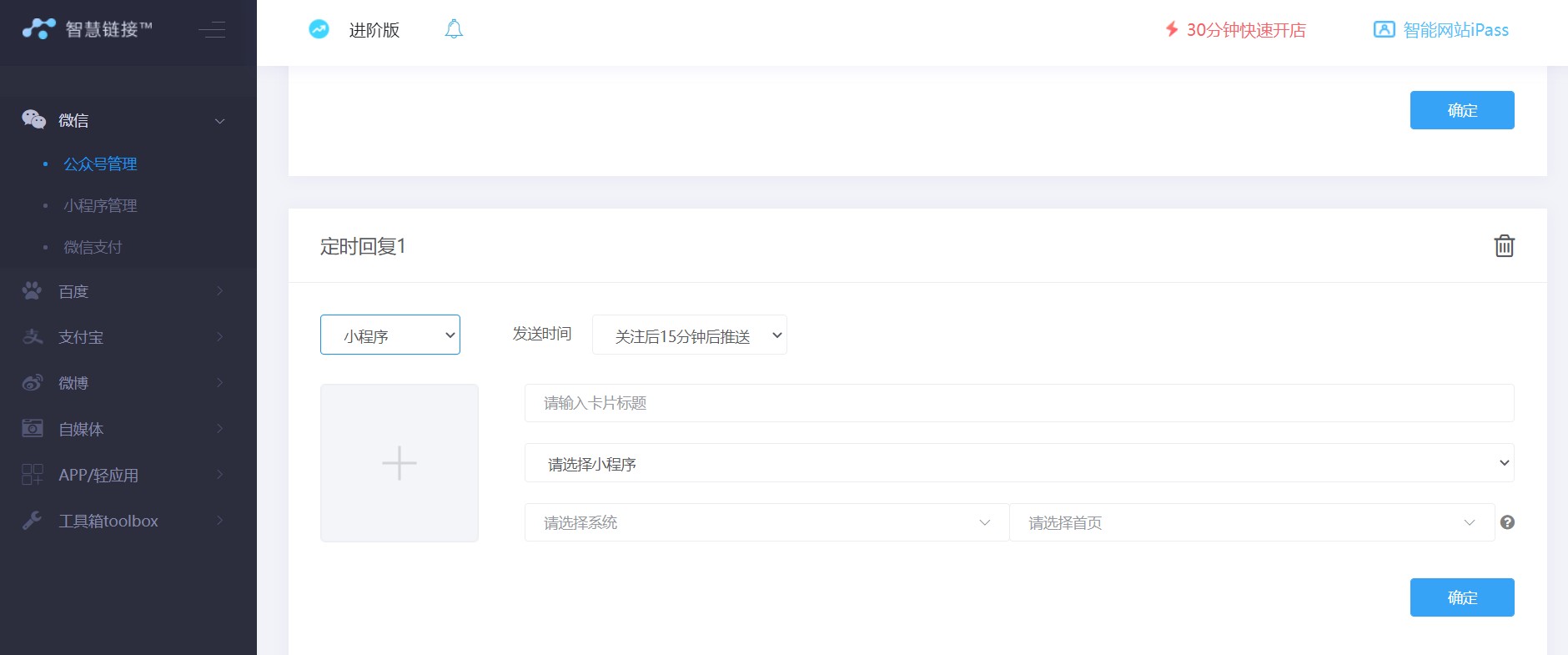Viewport: 1568px width, 655px height.
Task: Click the Baidu paw icon
Action: [33, 290]
